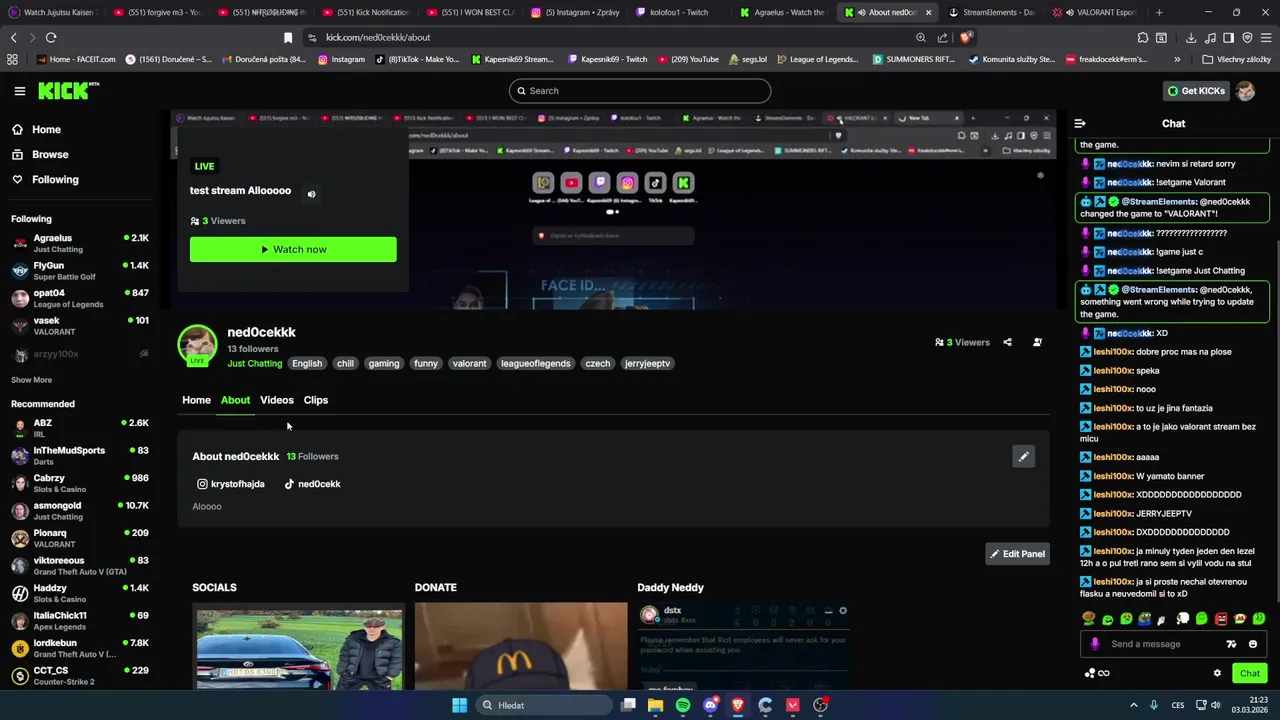The image size is (1280, 720).
Task: Reload the page
Action: pos(51,38)
